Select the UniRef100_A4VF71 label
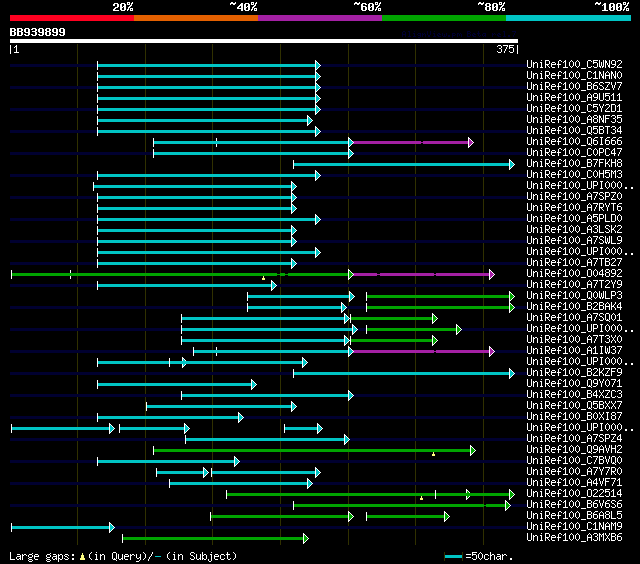Image resolution: width=640 pixels, height=564 pixels. click(x=574, y=483)
